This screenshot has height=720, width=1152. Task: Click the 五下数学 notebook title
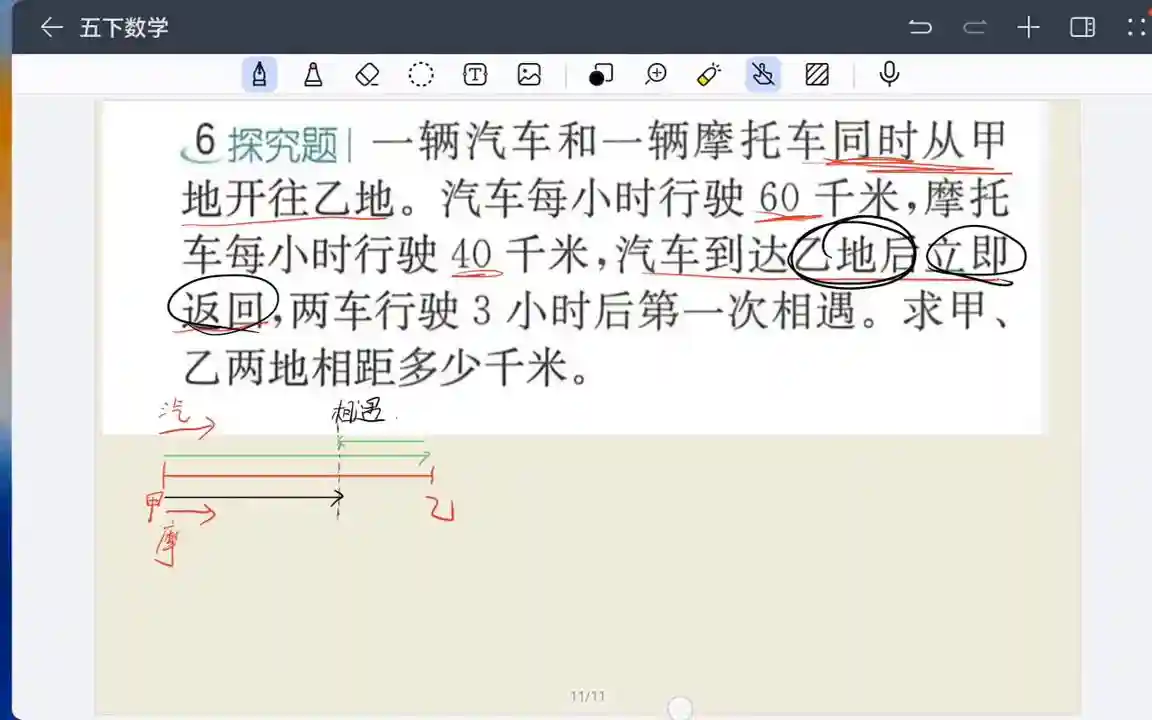124,27
